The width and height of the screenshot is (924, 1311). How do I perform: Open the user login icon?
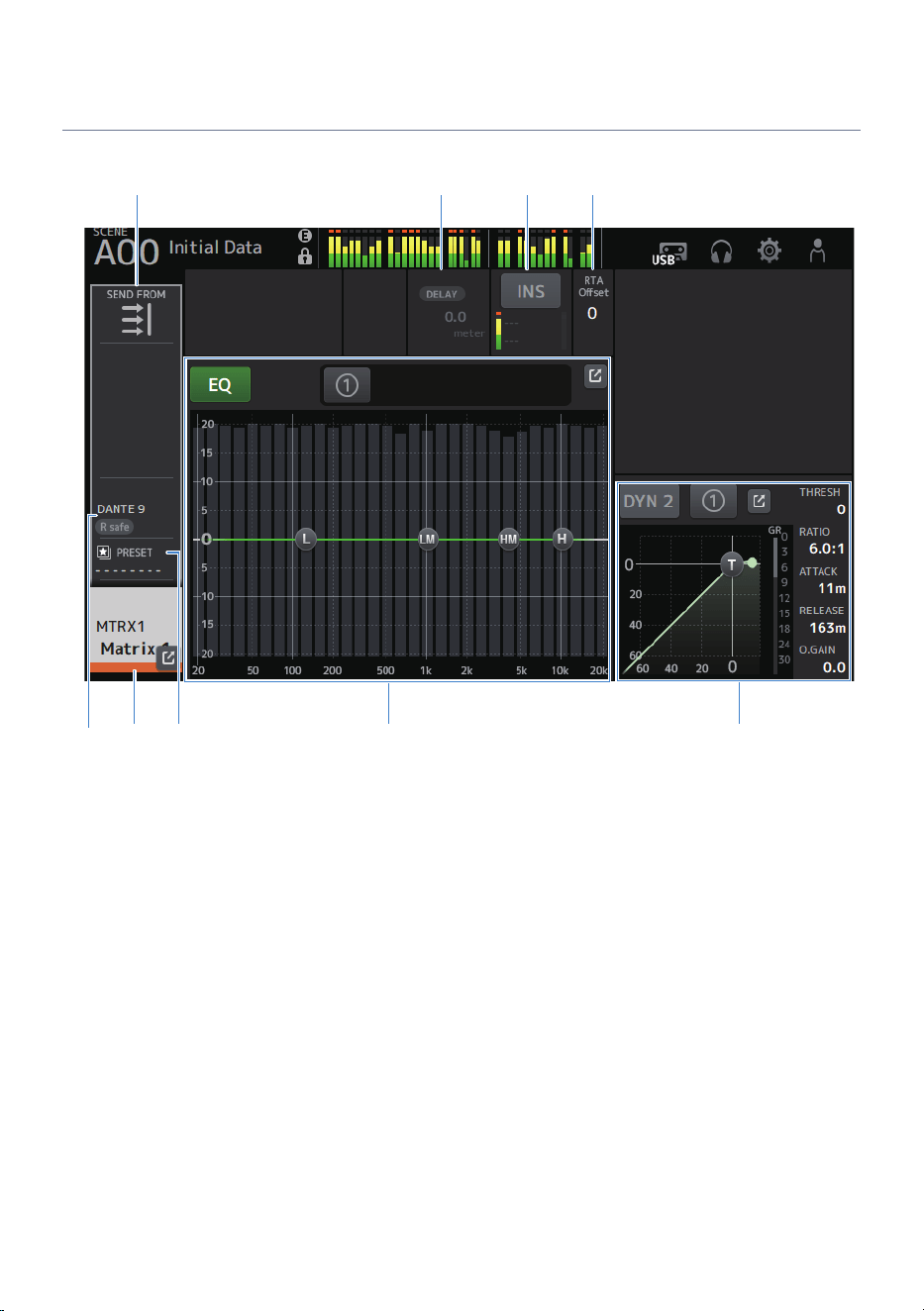click(x=817, y=251)
